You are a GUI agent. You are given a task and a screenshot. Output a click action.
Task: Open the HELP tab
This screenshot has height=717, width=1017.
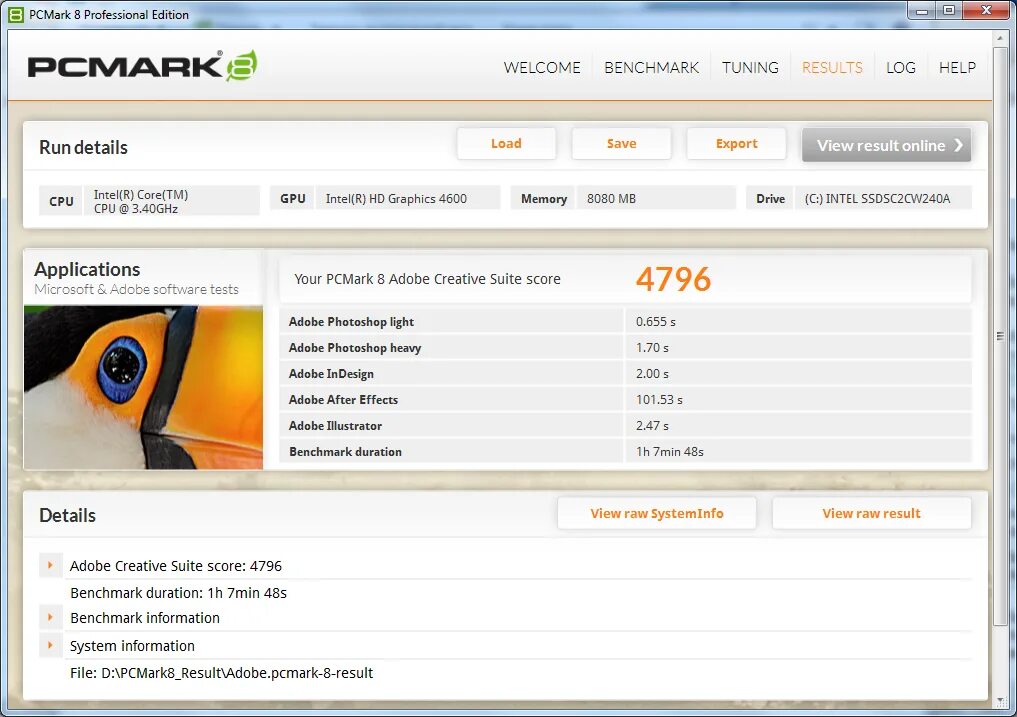(957, 67)
